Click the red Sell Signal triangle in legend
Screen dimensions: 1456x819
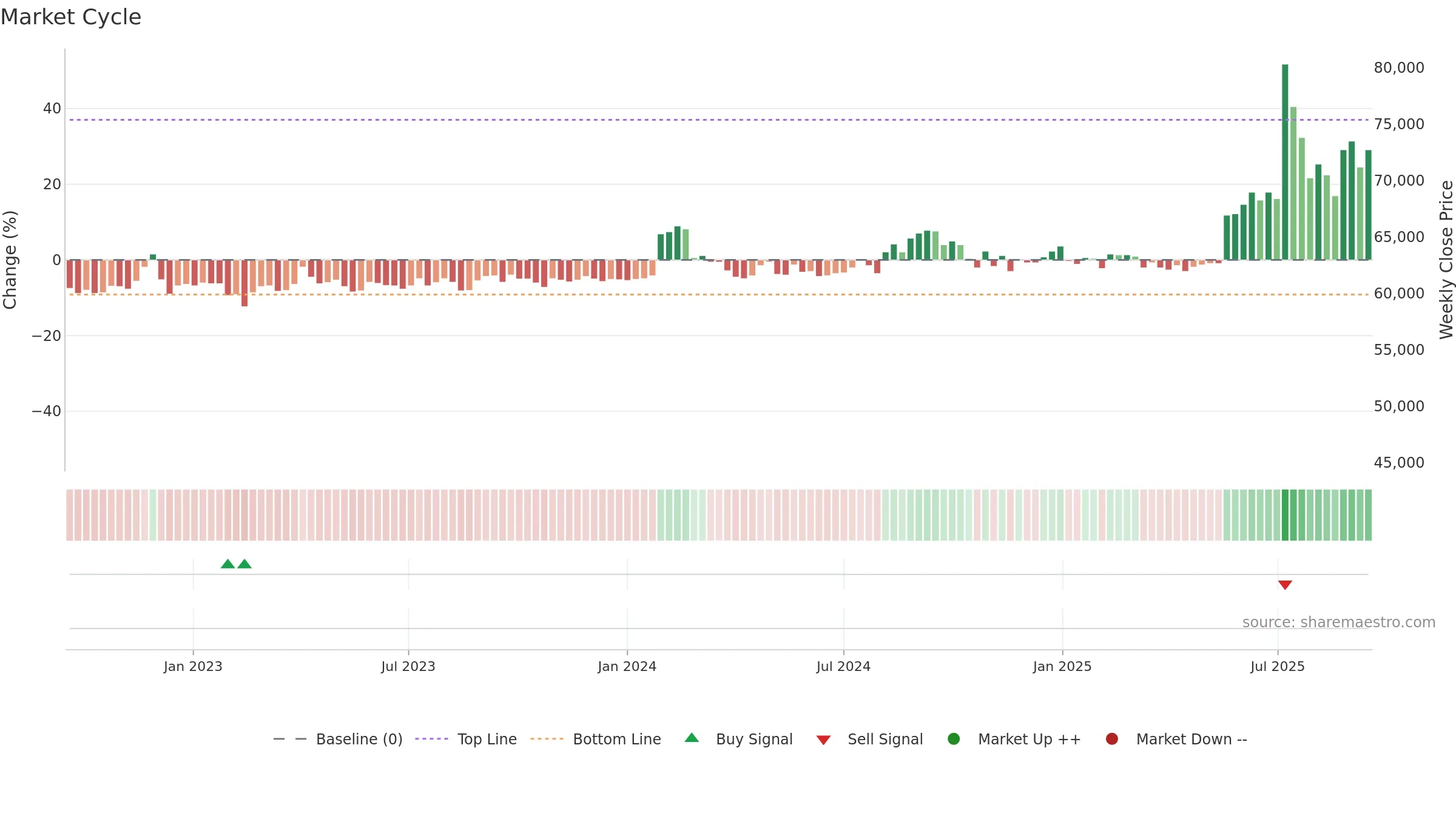click(x=823, y=740)
